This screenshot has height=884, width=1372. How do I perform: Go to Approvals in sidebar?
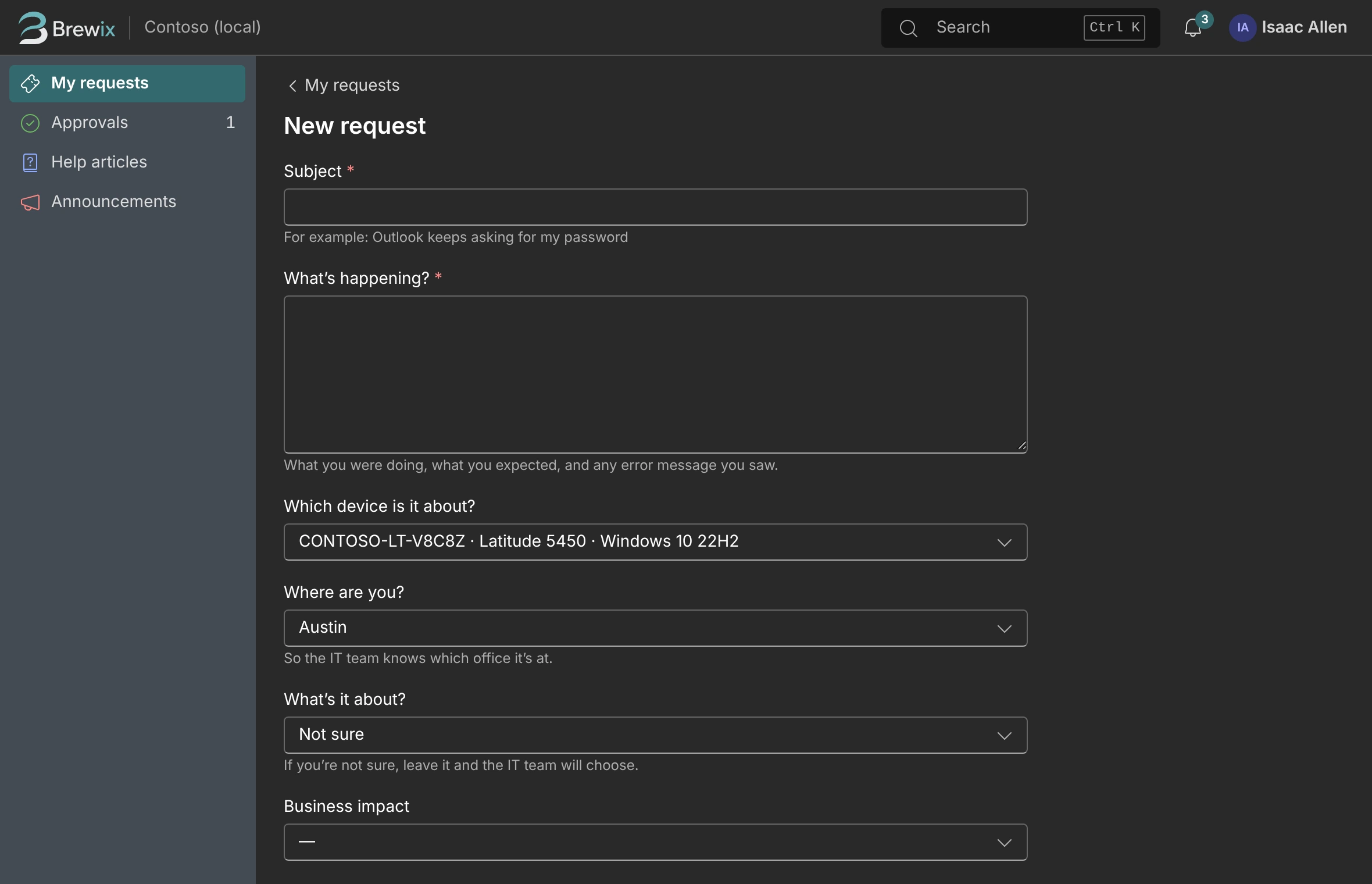click(127, 123)
